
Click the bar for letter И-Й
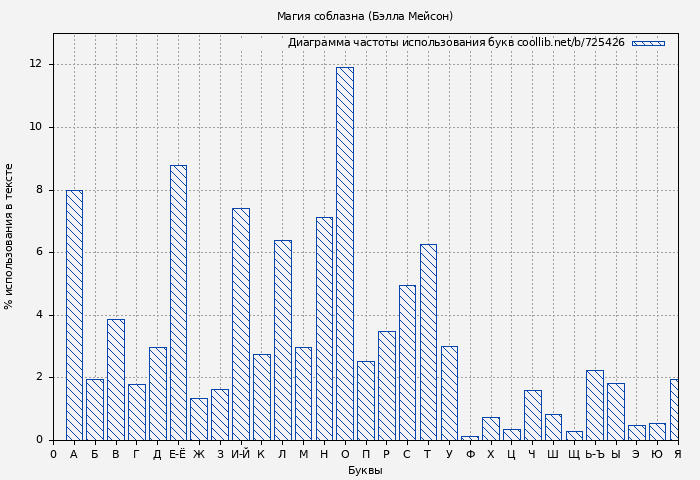(241, 324)
